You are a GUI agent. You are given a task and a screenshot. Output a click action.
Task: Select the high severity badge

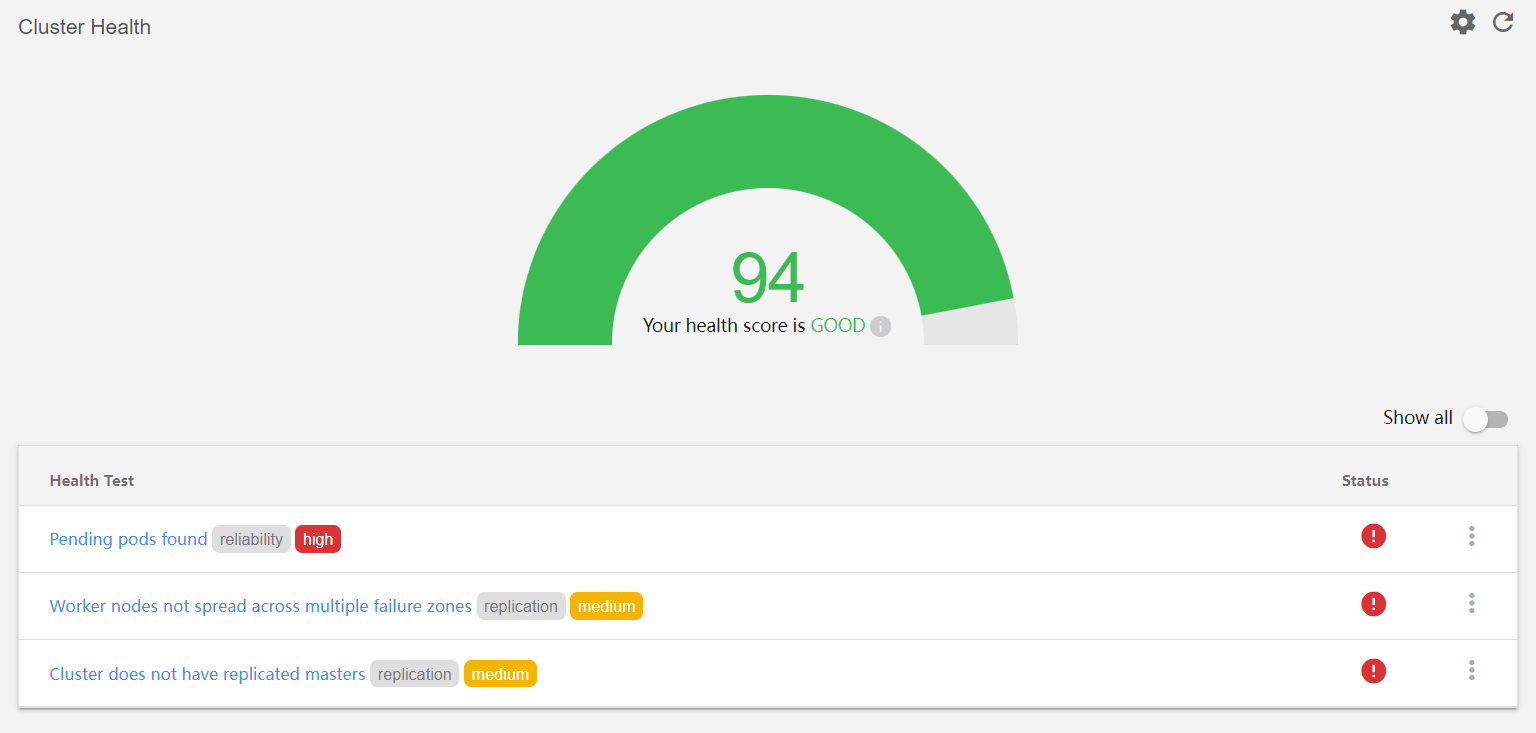pyautogui.click(x=318, y=538)
